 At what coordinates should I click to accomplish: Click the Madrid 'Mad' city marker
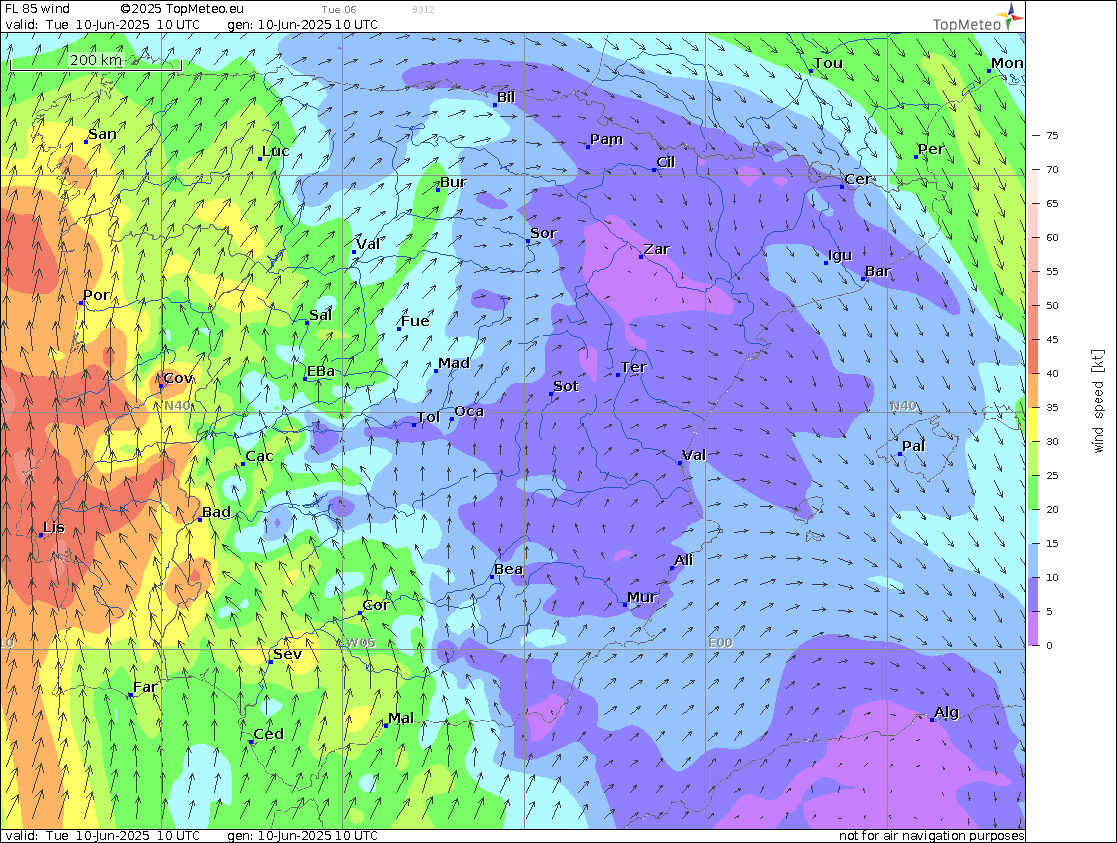436,371
